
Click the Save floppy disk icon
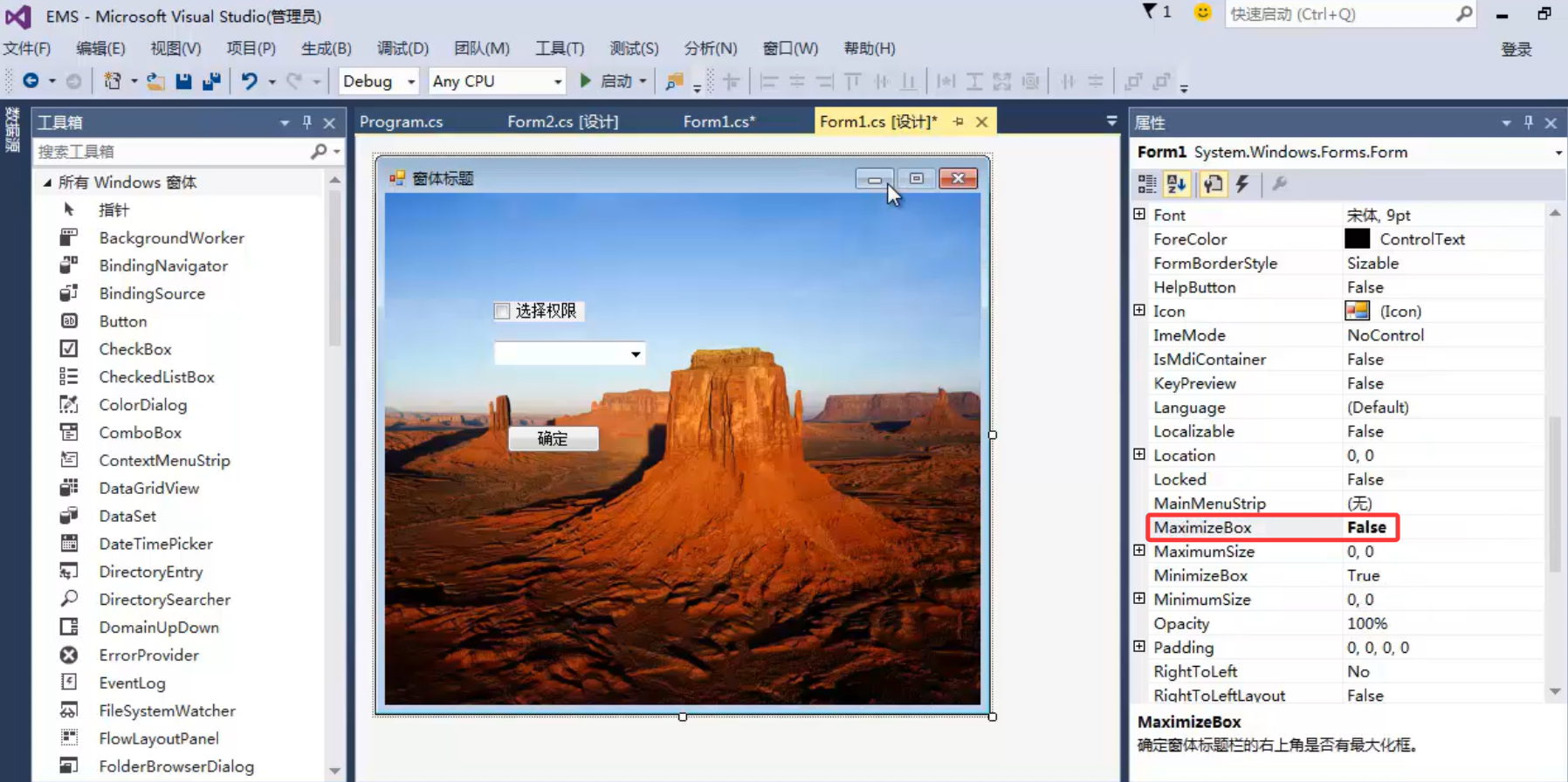click(183, 81)
